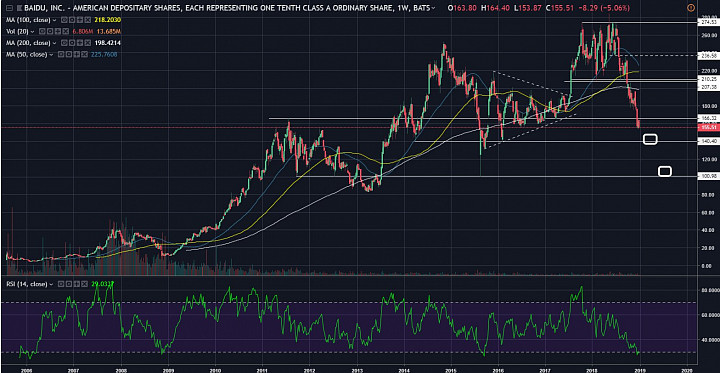Screen dimensions: 720x373
Task: Click the plus icon on Vol (20)
Action: pos(58,31)
